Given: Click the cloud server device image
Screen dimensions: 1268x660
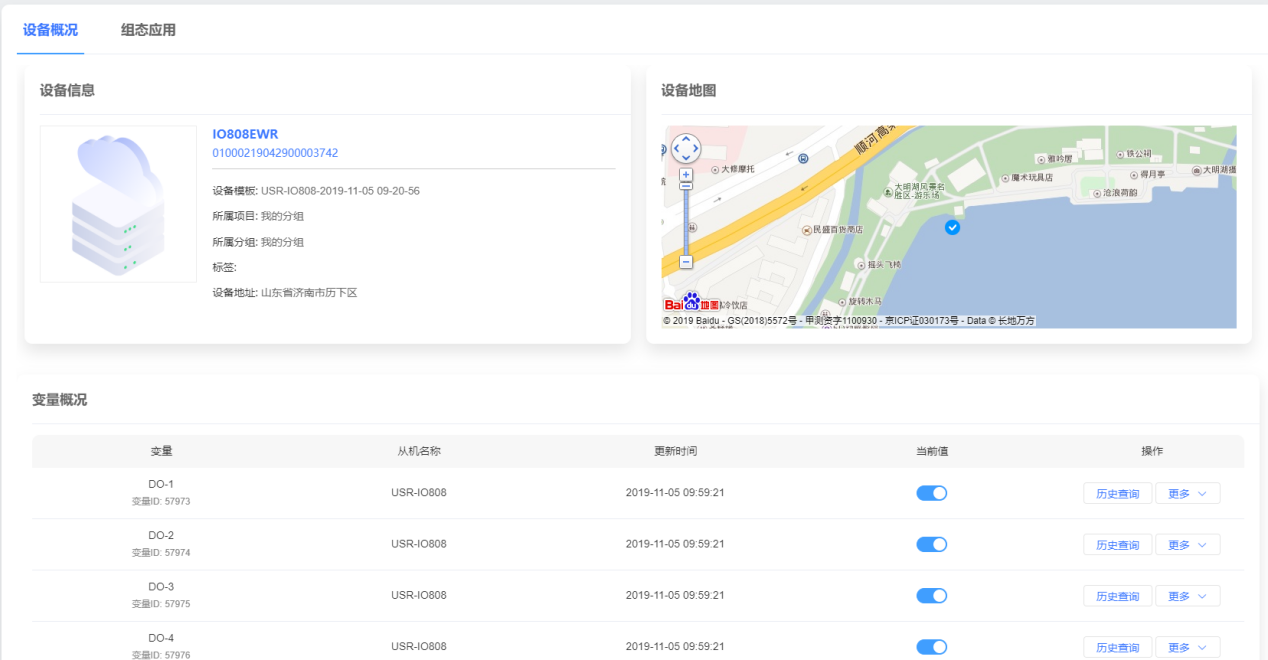Looking at the screenshot, I should pos(118,204).
